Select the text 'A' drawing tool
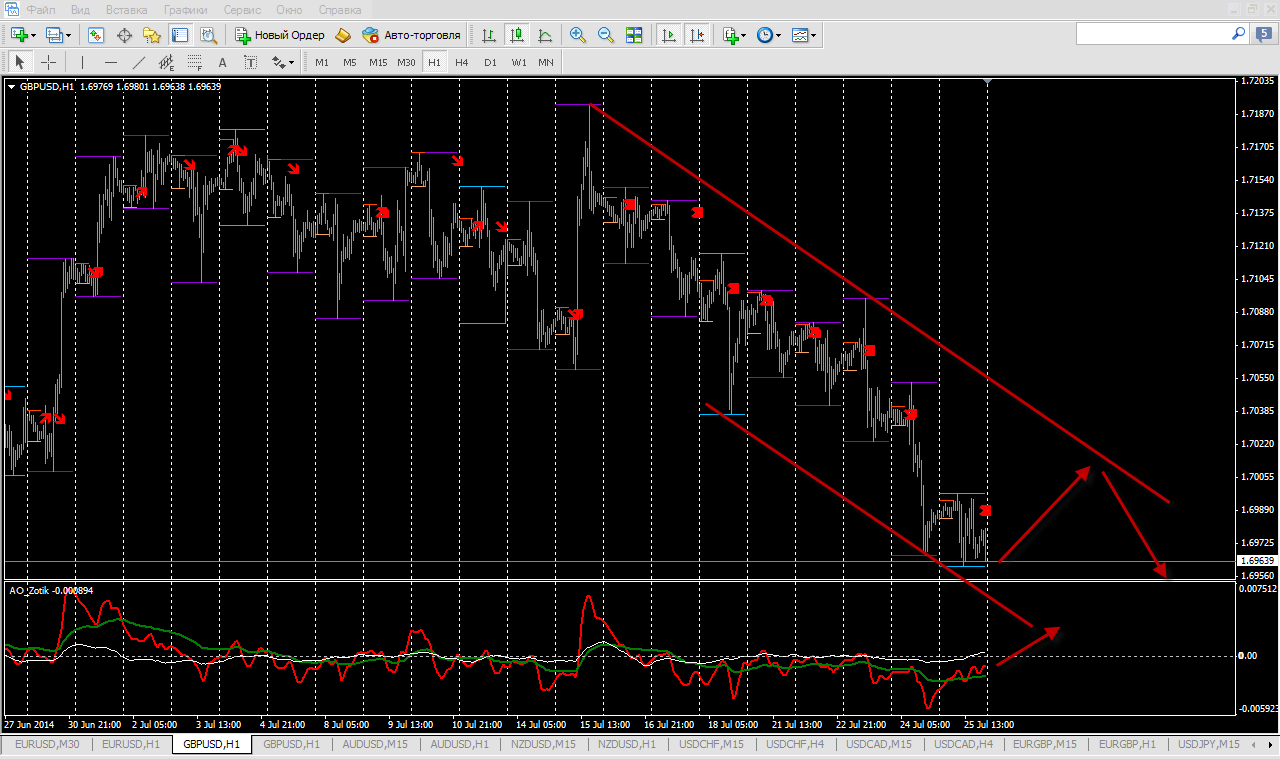 point(222,62)
